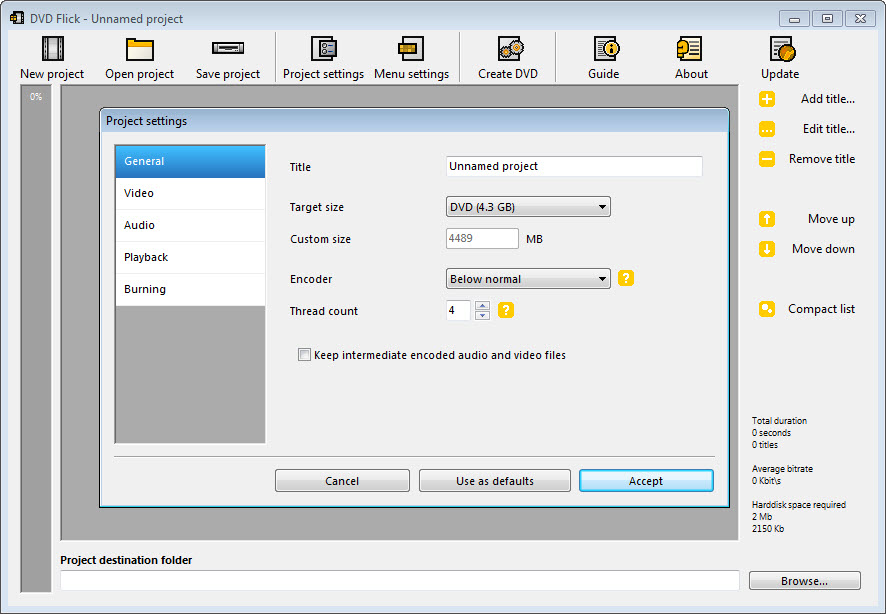Click the Save project drive icon
The image size is (886, 614).
tap(228, 49)
